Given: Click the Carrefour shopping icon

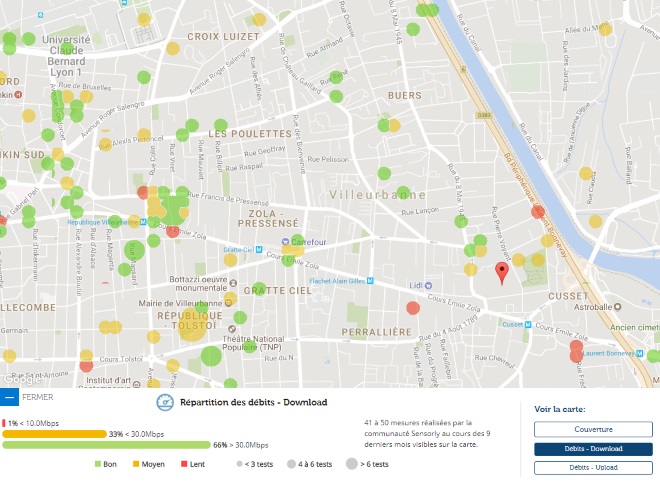Looking at the screenshot, I should point(286,242).
